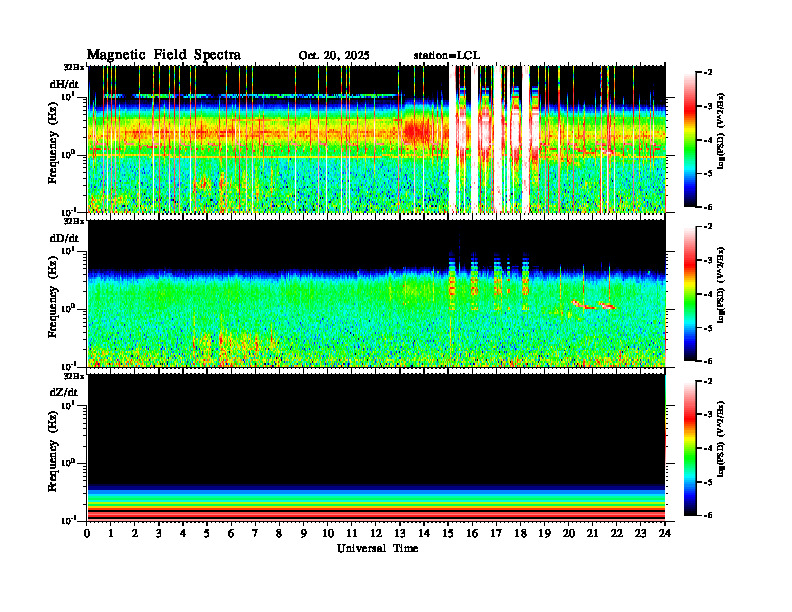Click the "5" hour tick on time axis
This screenshot has height=612, width=792.
[x=207, y=534]
